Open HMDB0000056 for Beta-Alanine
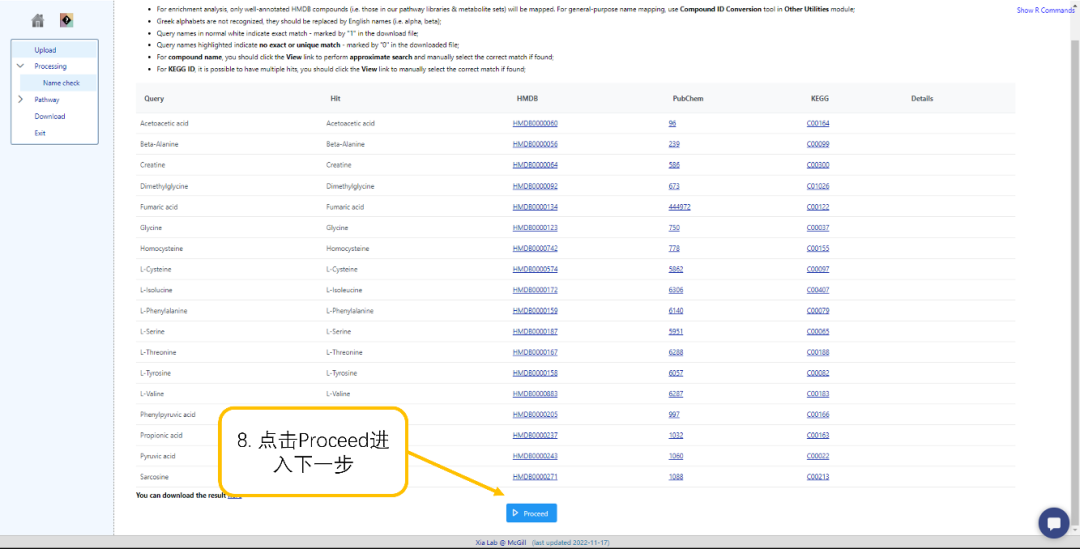The height and width of the screenshot is (549, 1080). [535, 144]
